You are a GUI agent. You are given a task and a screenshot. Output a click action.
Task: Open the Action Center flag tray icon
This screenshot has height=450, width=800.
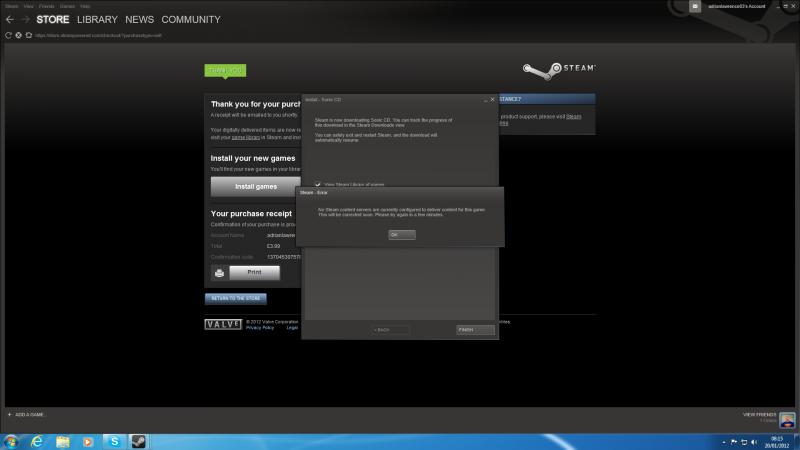(x=734, y=442)
